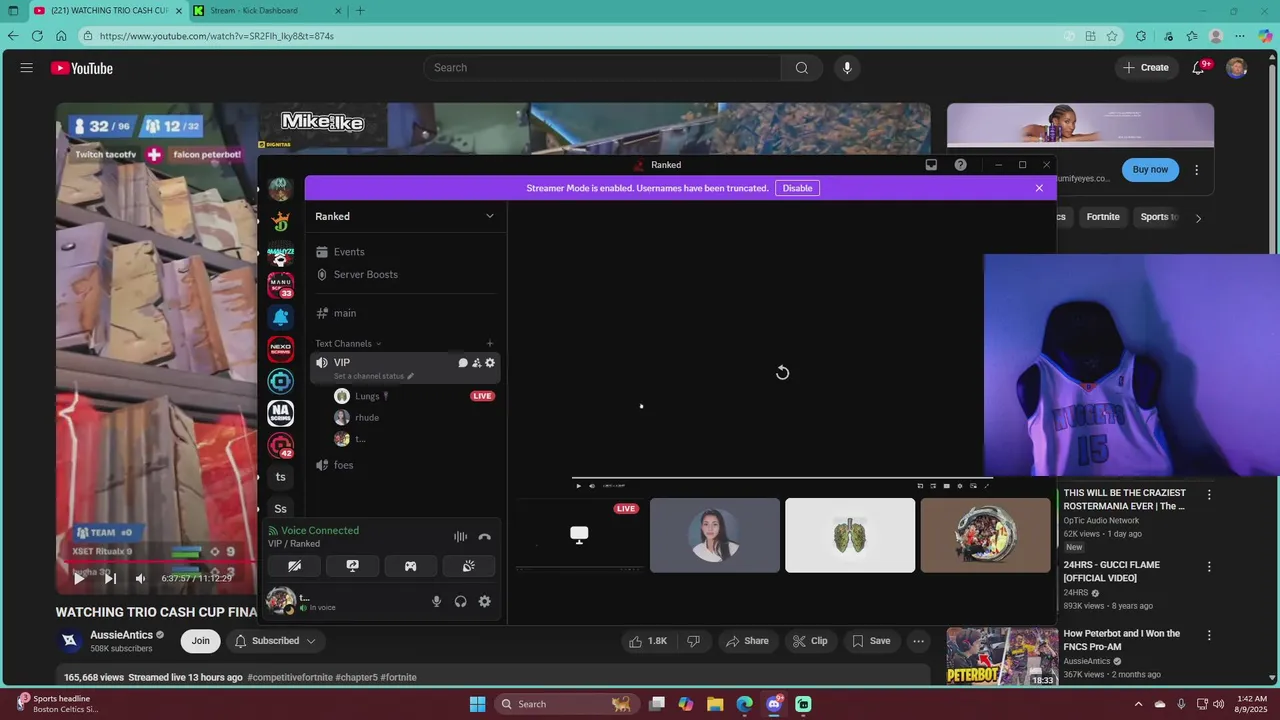Open options for GUCCI FLAME recommended video

point(1209,566)
